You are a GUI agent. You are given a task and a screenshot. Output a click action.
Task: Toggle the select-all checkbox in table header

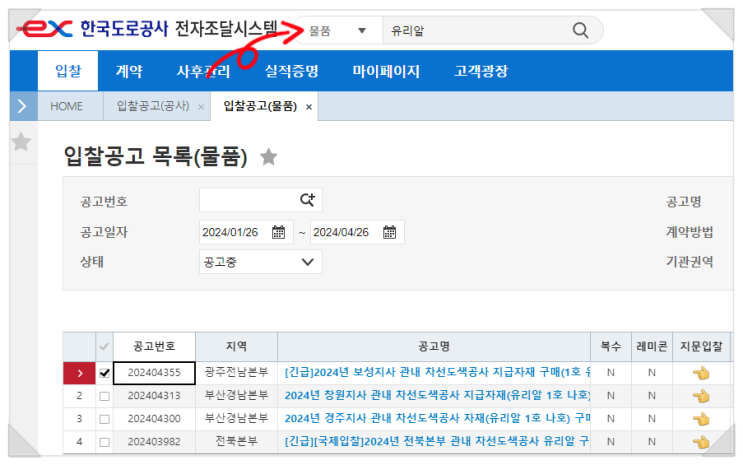(x=104, y=347)
